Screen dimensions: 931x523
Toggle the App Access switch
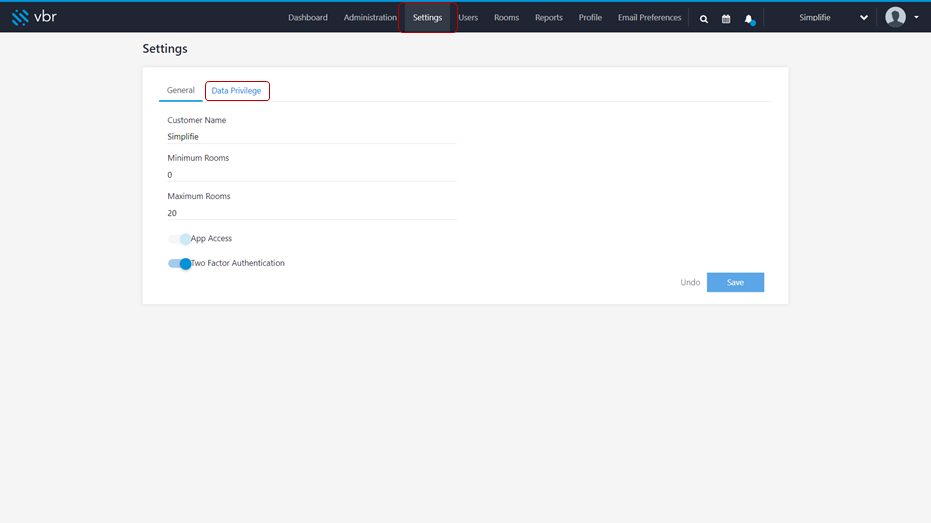[179, 239]
